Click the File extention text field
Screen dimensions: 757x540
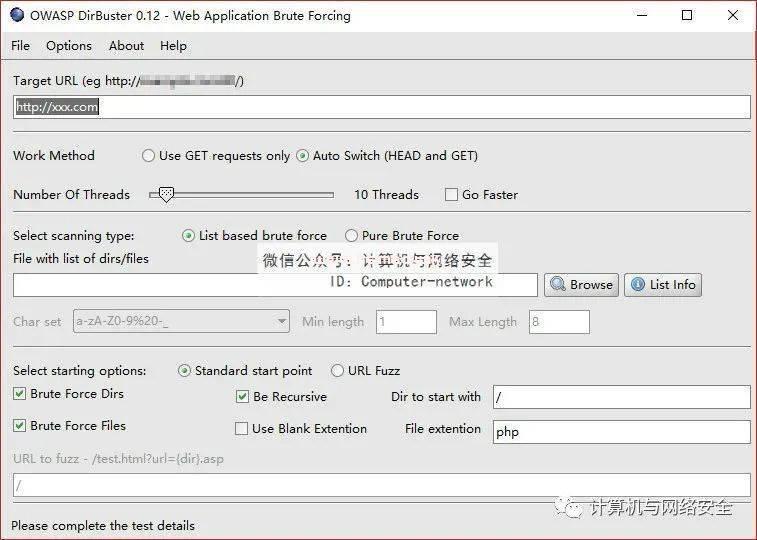[620, 432]
